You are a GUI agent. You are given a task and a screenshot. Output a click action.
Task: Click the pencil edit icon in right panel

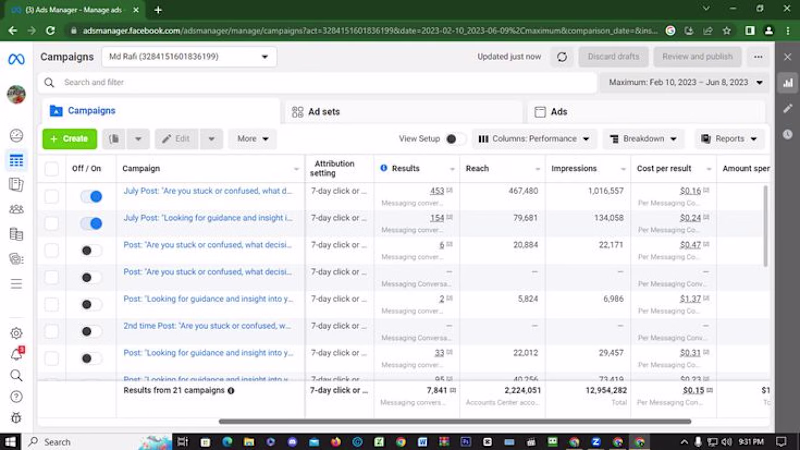[x=786, y=109]
